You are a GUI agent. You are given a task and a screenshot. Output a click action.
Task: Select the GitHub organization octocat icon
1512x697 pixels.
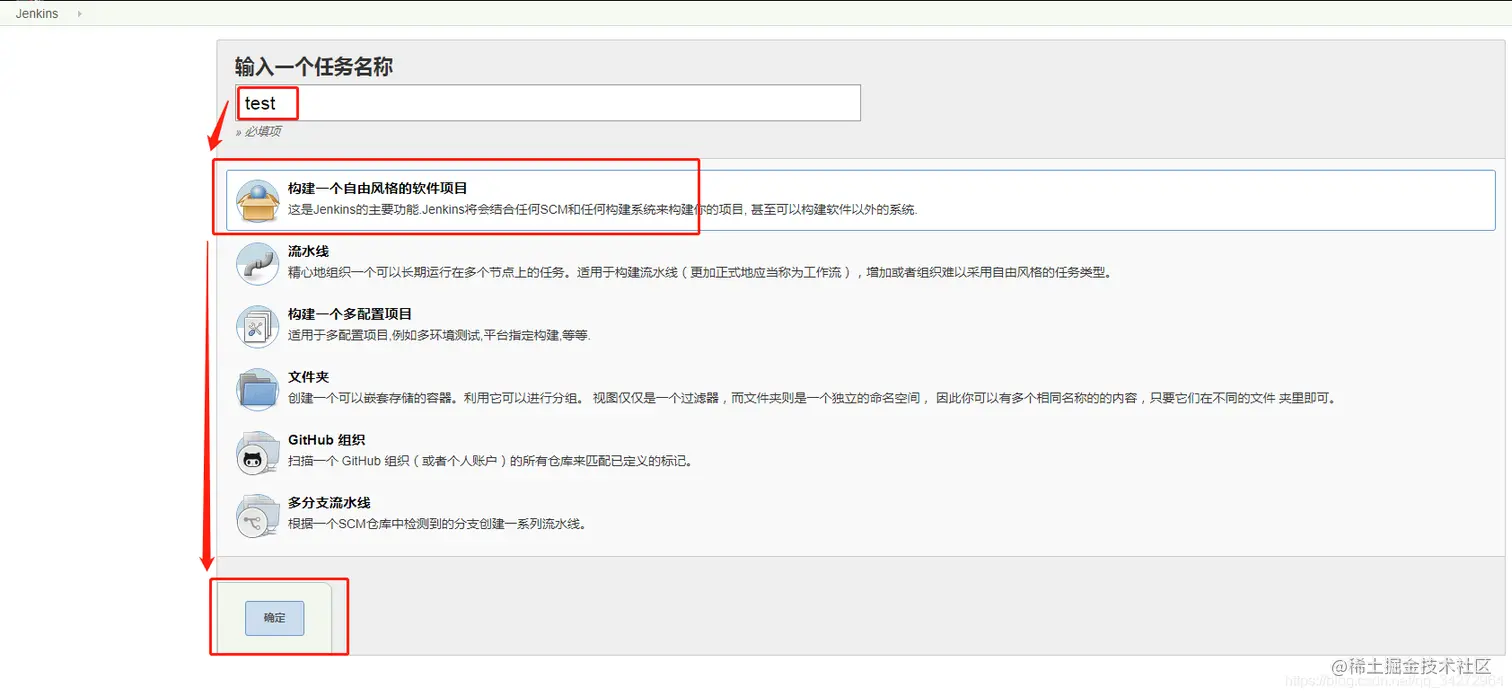[257, 452]
